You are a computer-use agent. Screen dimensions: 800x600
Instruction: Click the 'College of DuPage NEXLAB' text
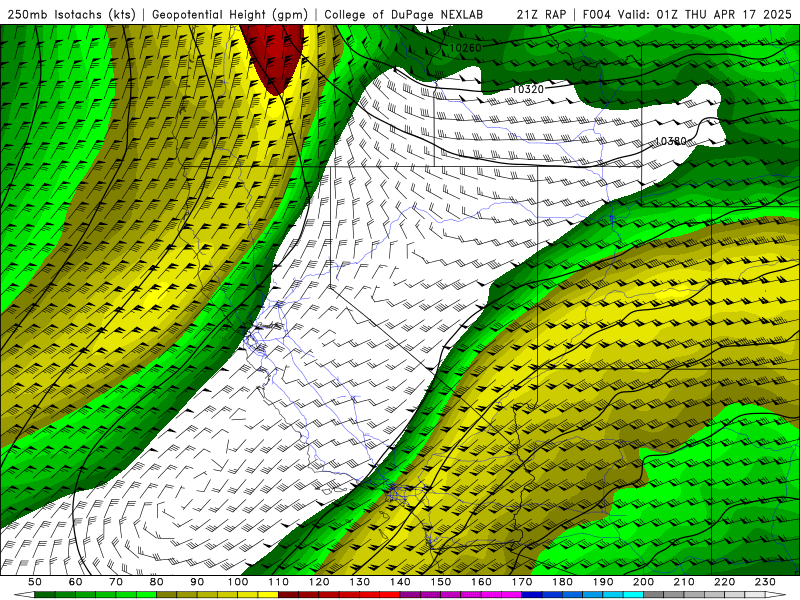404,15
